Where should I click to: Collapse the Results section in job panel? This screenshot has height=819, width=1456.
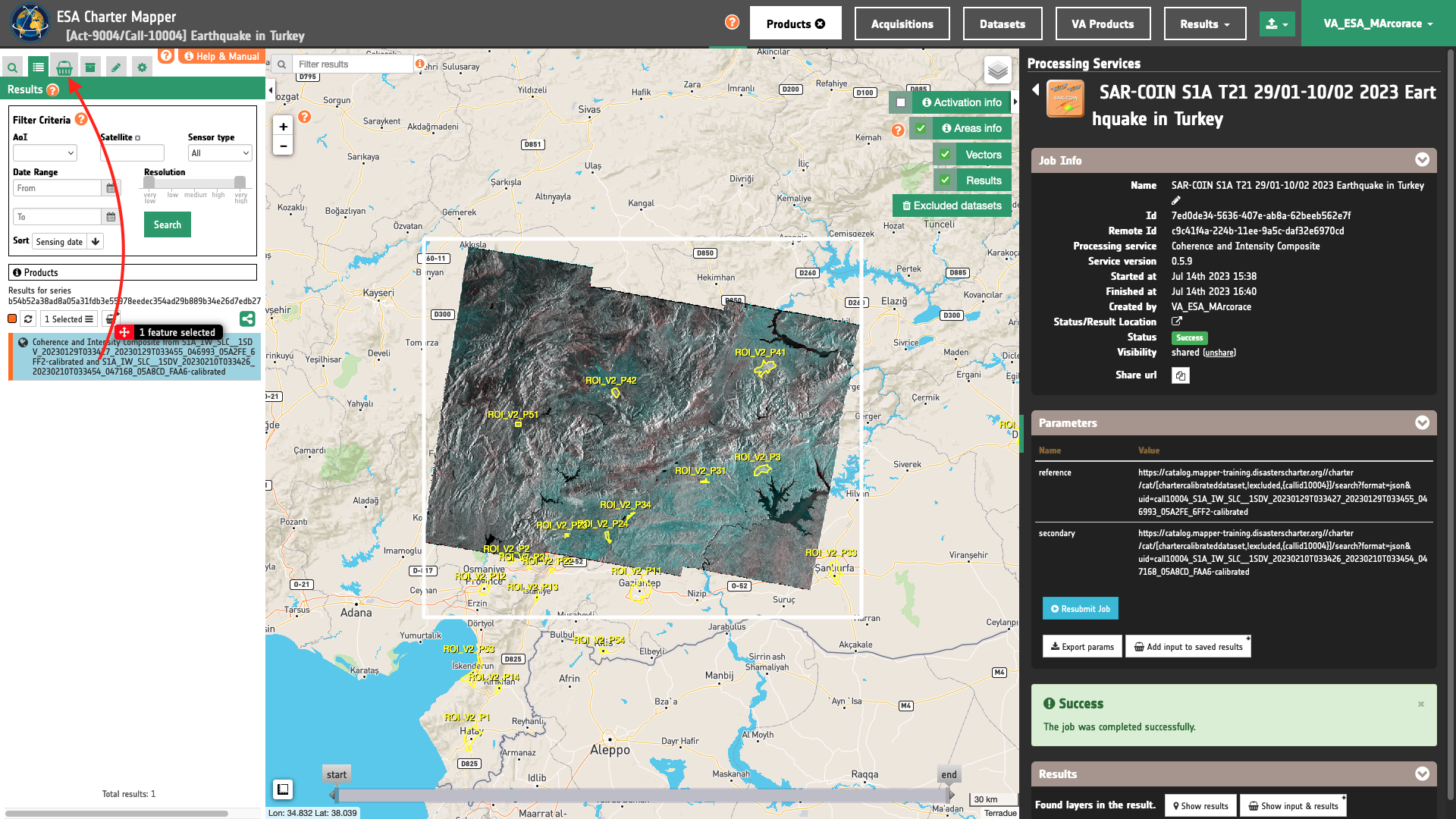[1422, 773]
